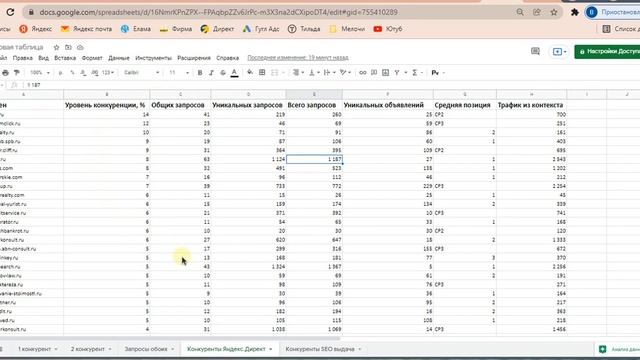Open the Гугл Адс bookmark
The width and height of the screenshot is (640, 360).
pos(261,29)
